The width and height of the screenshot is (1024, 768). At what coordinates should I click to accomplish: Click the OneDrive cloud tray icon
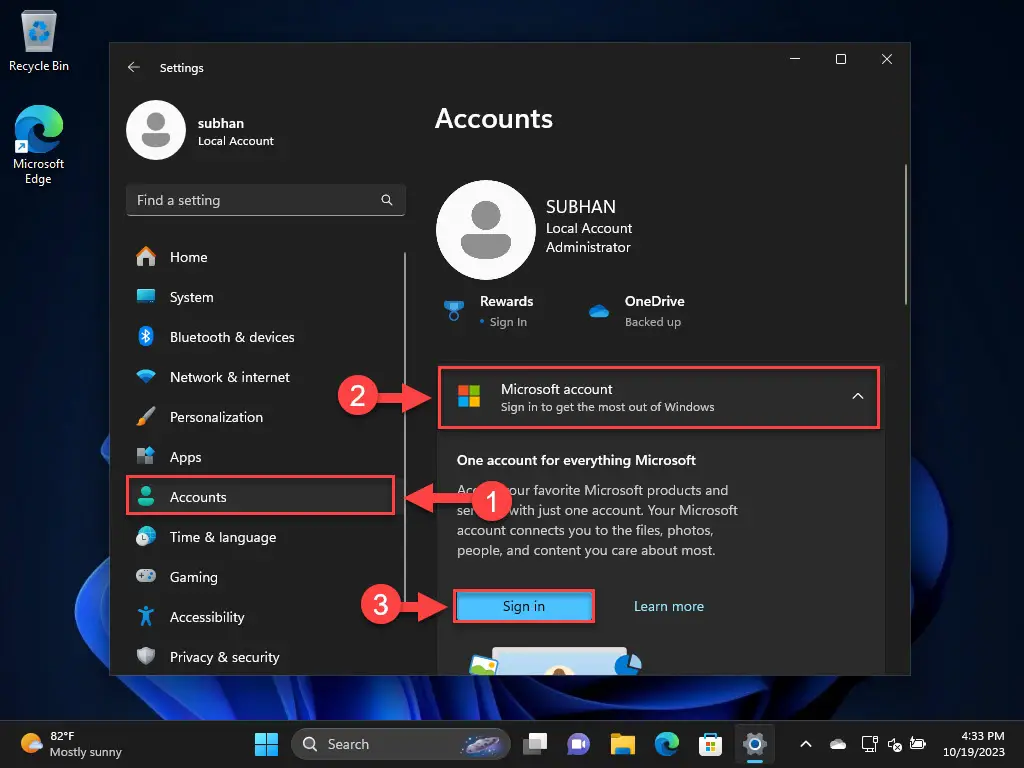(838, 744)
